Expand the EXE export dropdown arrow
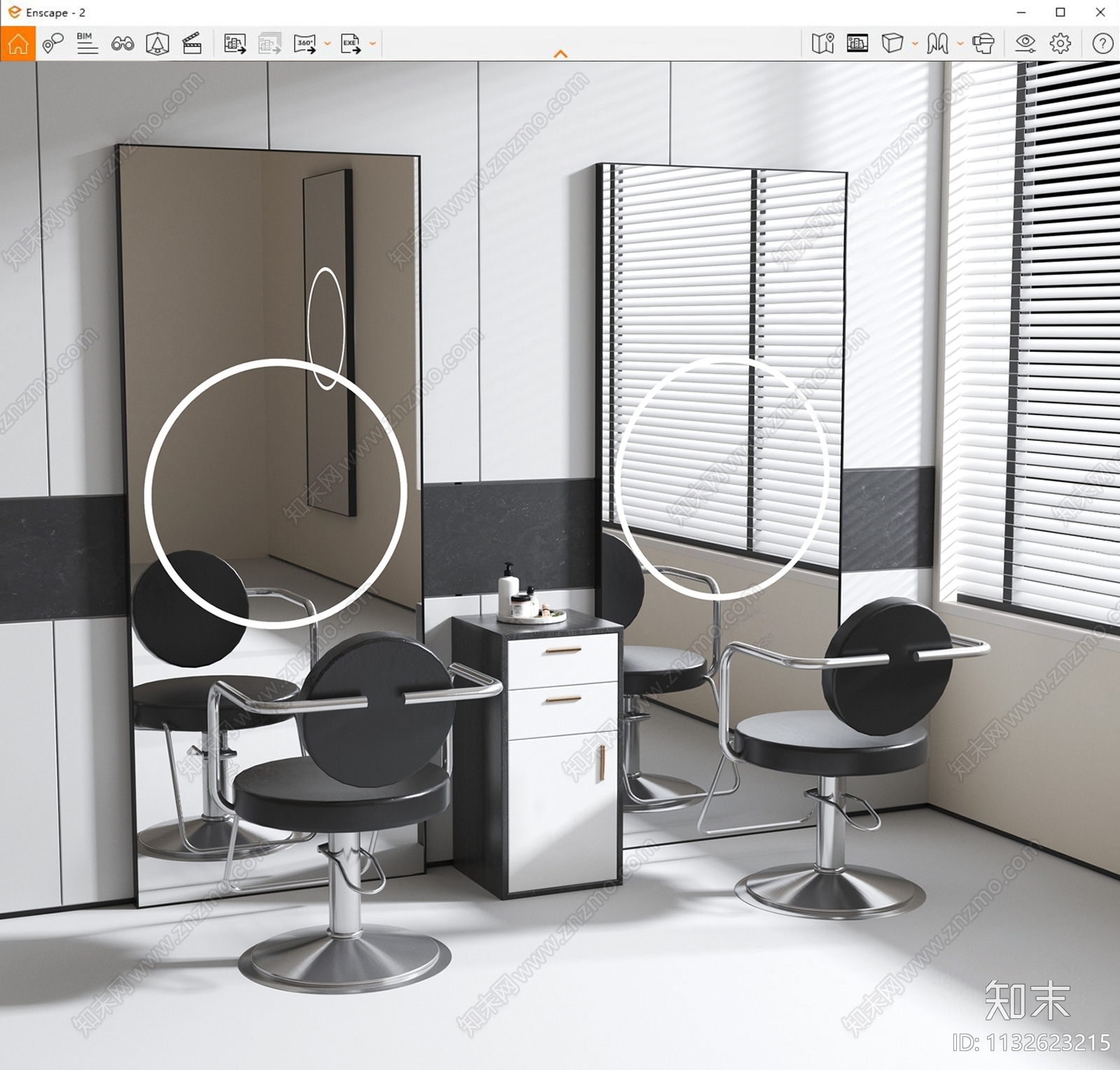The height and width of the screenshot is (1070, 1120). (372, 43)
